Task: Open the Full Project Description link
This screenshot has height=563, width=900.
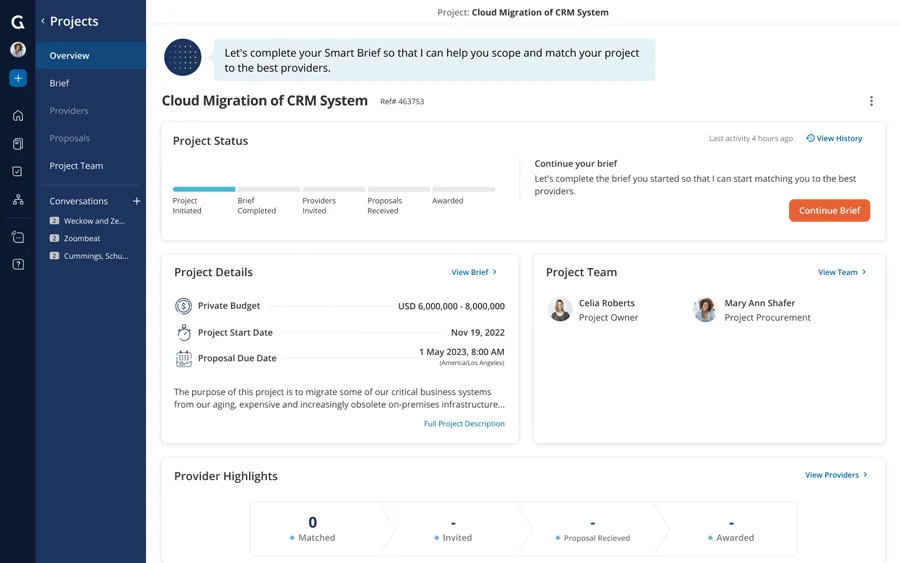Action: point(464,424)
